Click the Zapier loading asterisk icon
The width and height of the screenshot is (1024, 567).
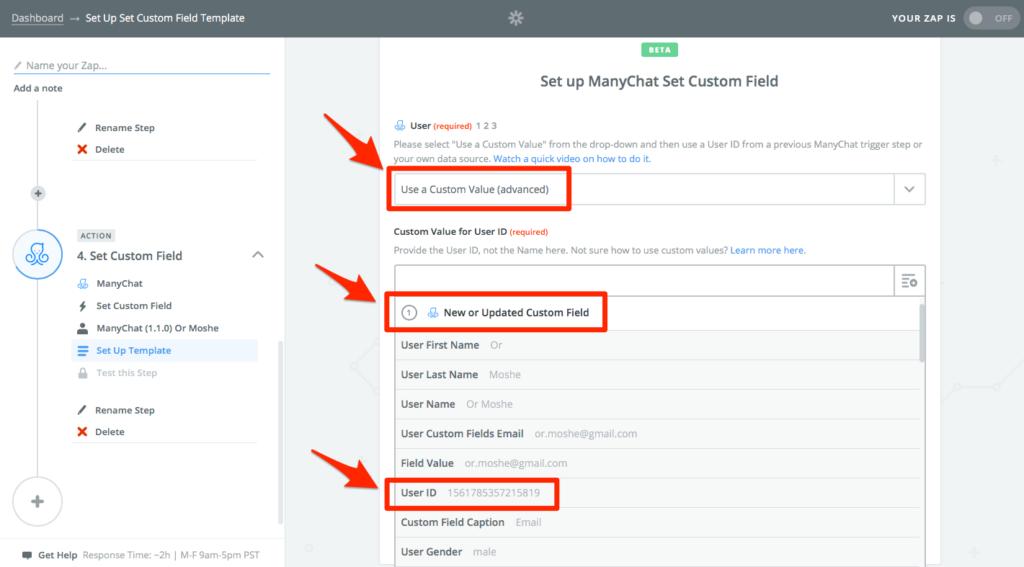click(516, 18)
